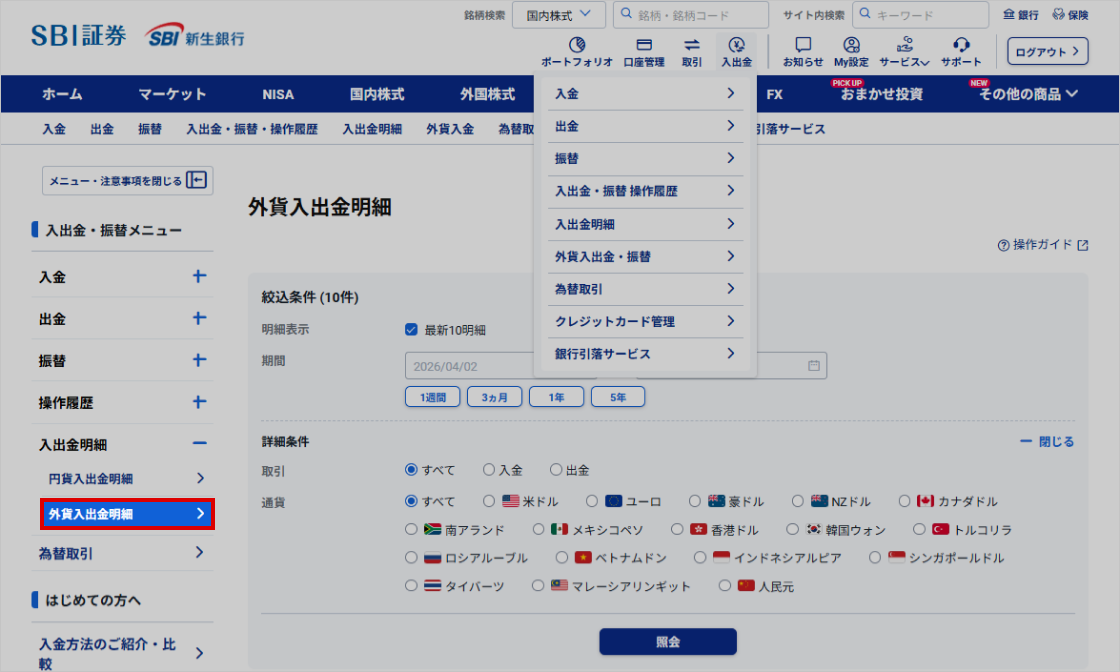The image size is (1120, 672).
Task: Click the サポート headset icon
Action: tap(961, 46)
